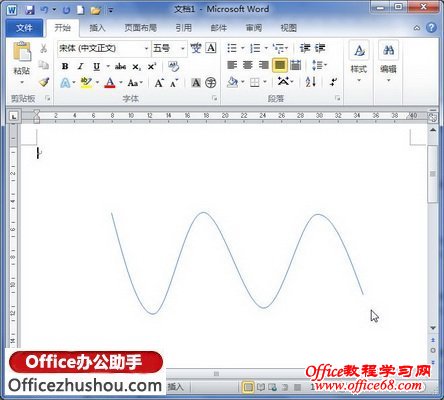Open the line spacing options

(x=319, y=65)
